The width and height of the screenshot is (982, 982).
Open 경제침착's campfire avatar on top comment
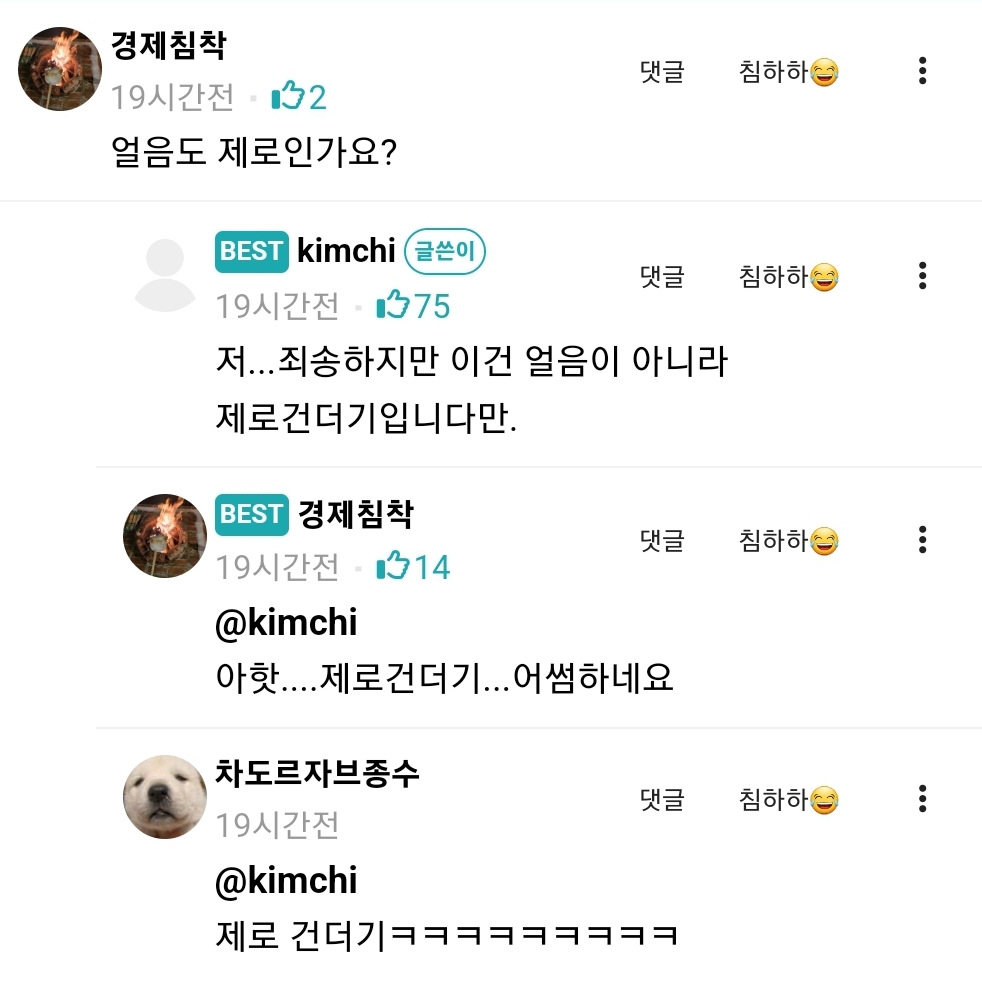(60, 69)
